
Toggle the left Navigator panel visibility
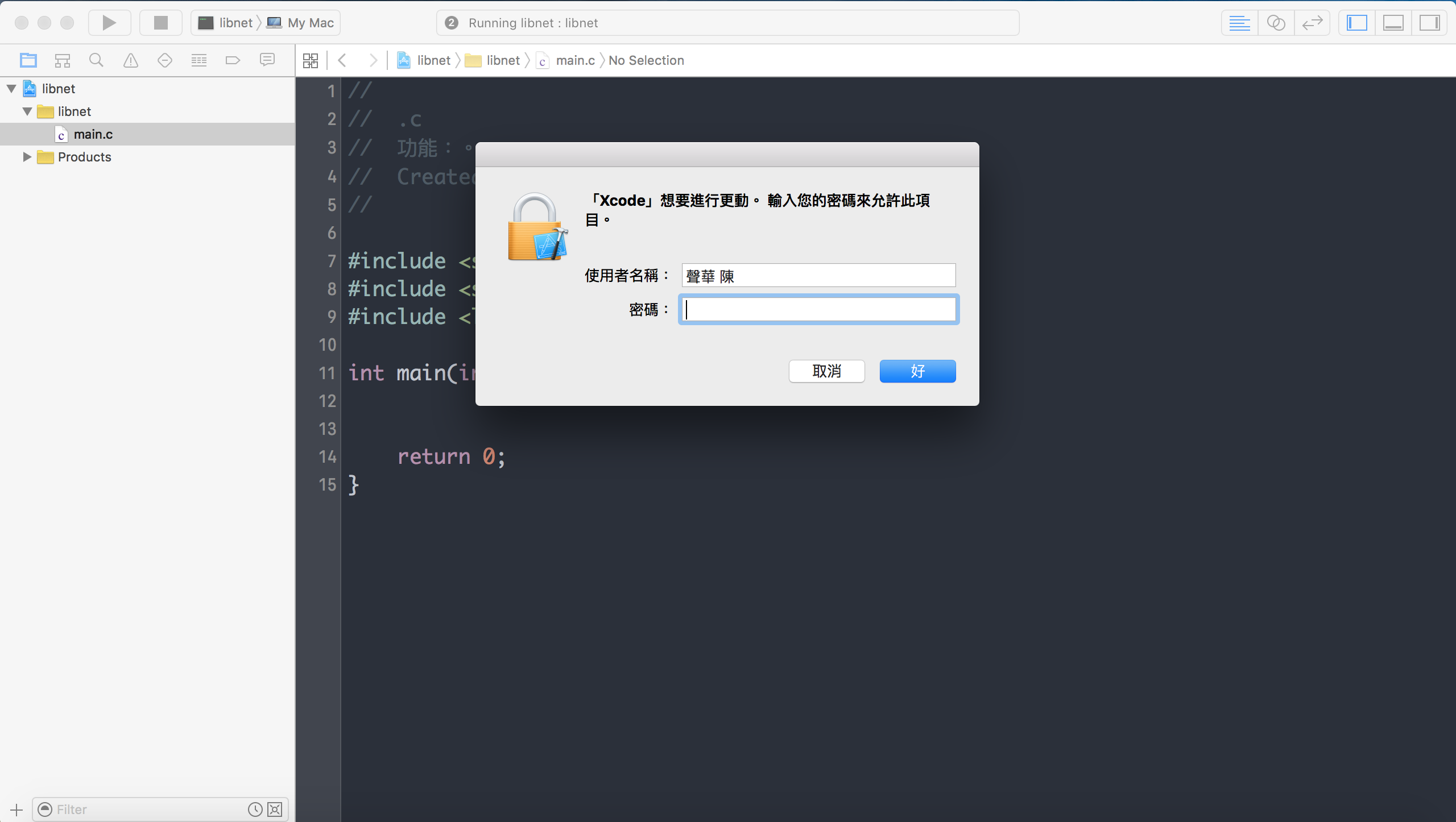[1356, 23]
